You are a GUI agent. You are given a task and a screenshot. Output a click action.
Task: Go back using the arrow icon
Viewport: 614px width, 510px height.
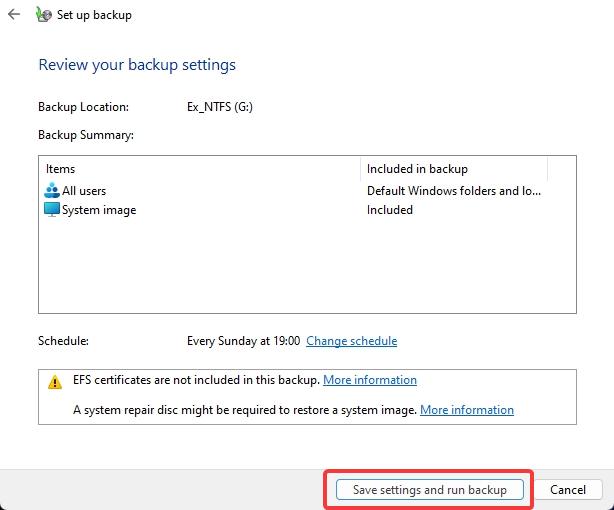(x=14, y=14)
